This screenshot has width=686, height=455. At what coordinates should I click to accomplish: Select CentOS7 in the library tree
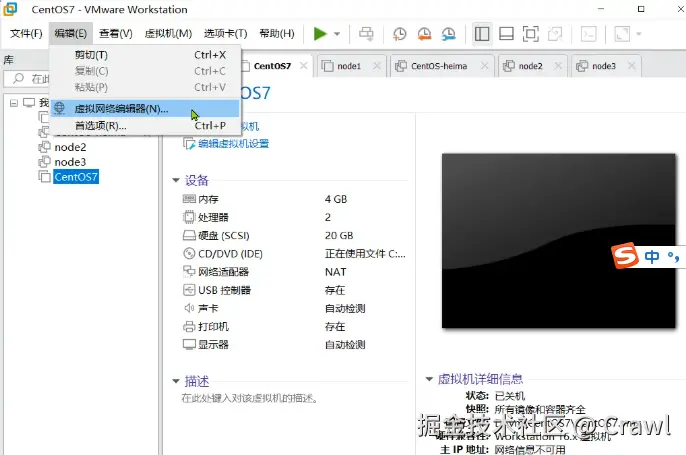point(76,177)
